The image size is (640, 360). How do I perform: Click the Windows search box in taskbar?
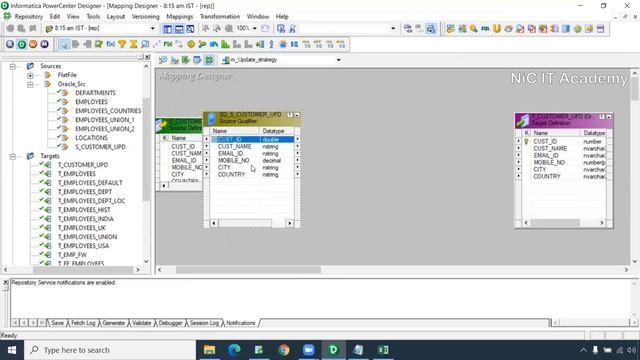coord(110,350)
